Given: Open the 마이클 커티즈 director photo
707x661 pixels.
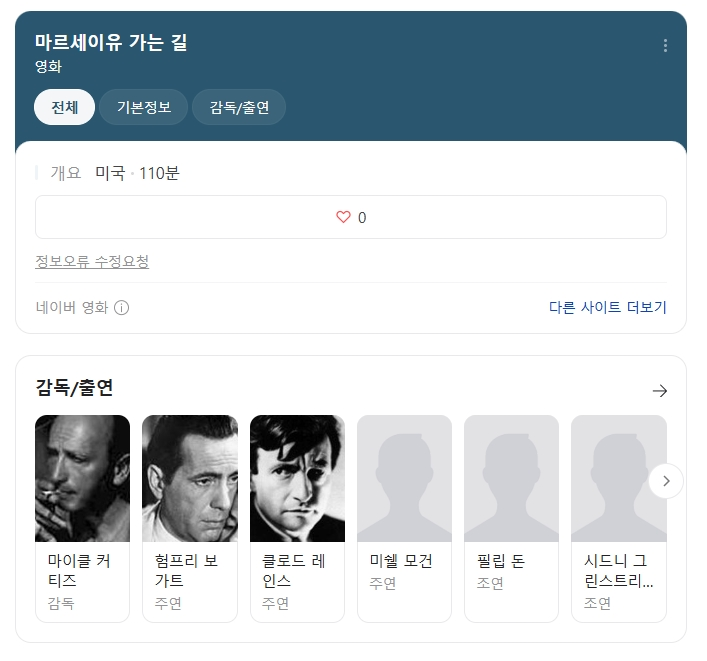Looking at the screenshot, I should tap(83, 478).
